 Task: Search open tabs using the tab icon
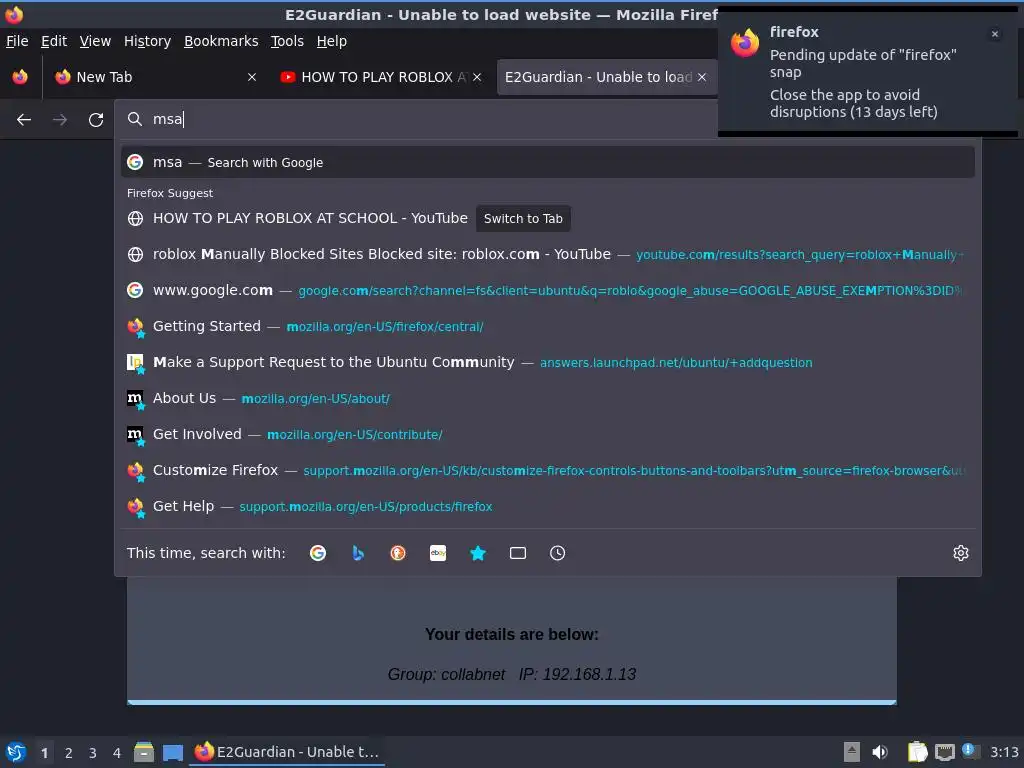coord(518,553)
